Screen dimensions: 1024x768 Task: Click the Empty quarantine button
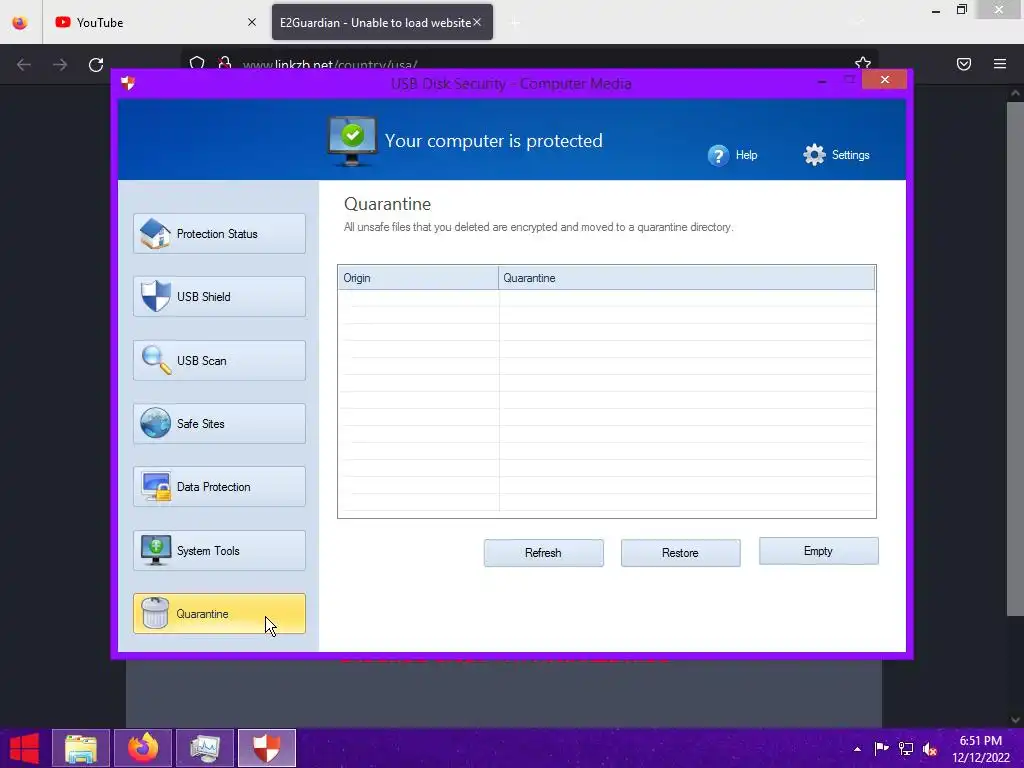[x=818, y=551]
